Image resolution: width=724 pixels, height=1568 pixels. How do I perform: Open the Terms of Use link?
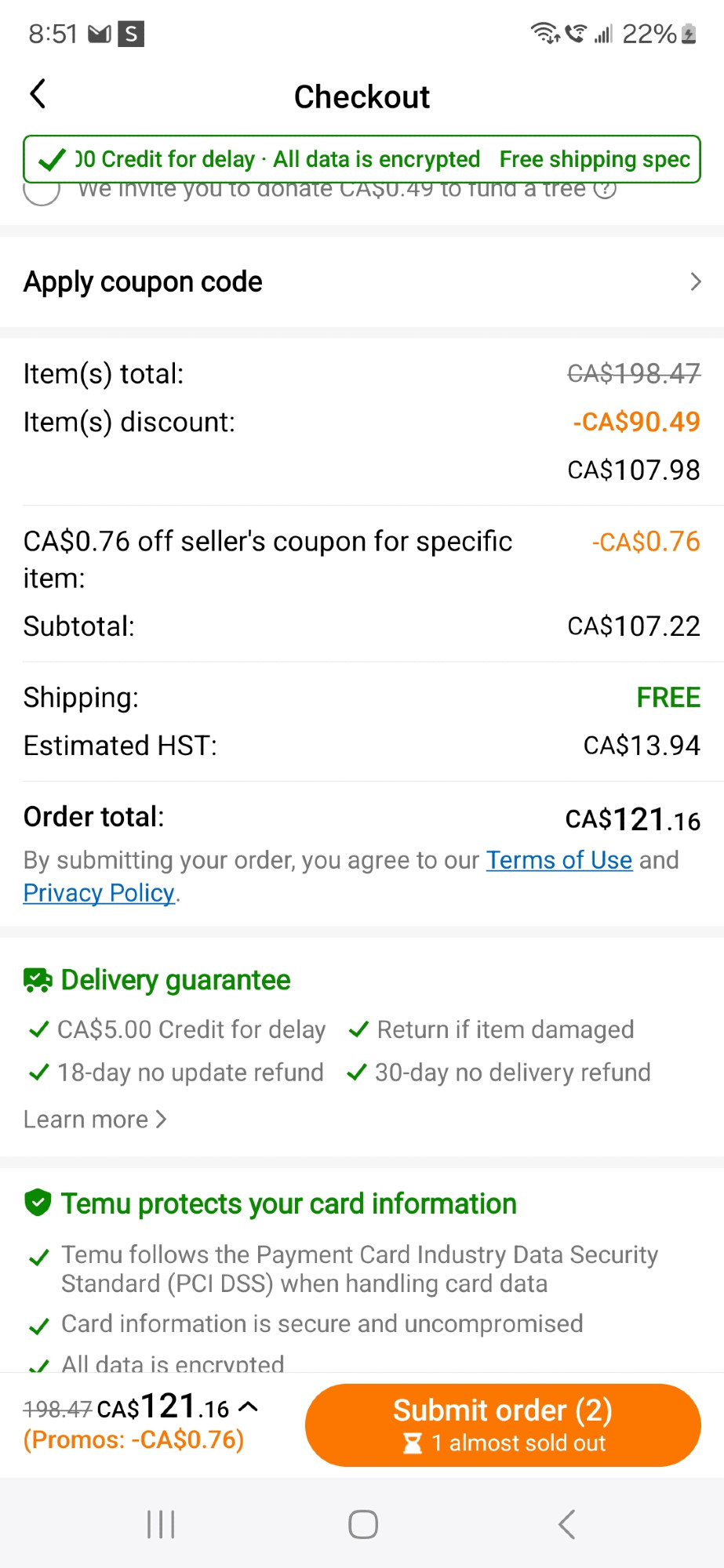tap(559, 860)
